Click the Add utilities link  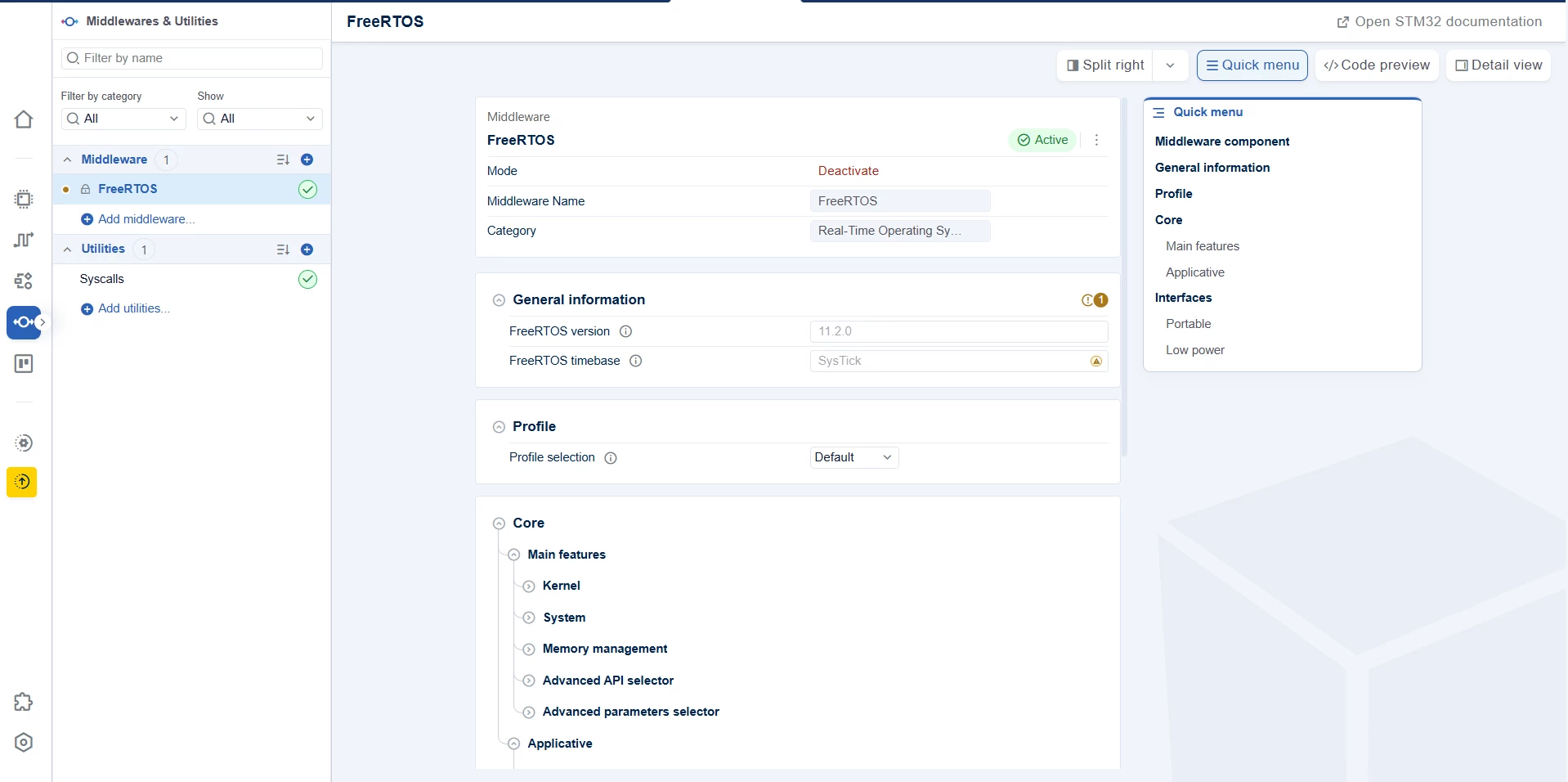coord(125,308)
